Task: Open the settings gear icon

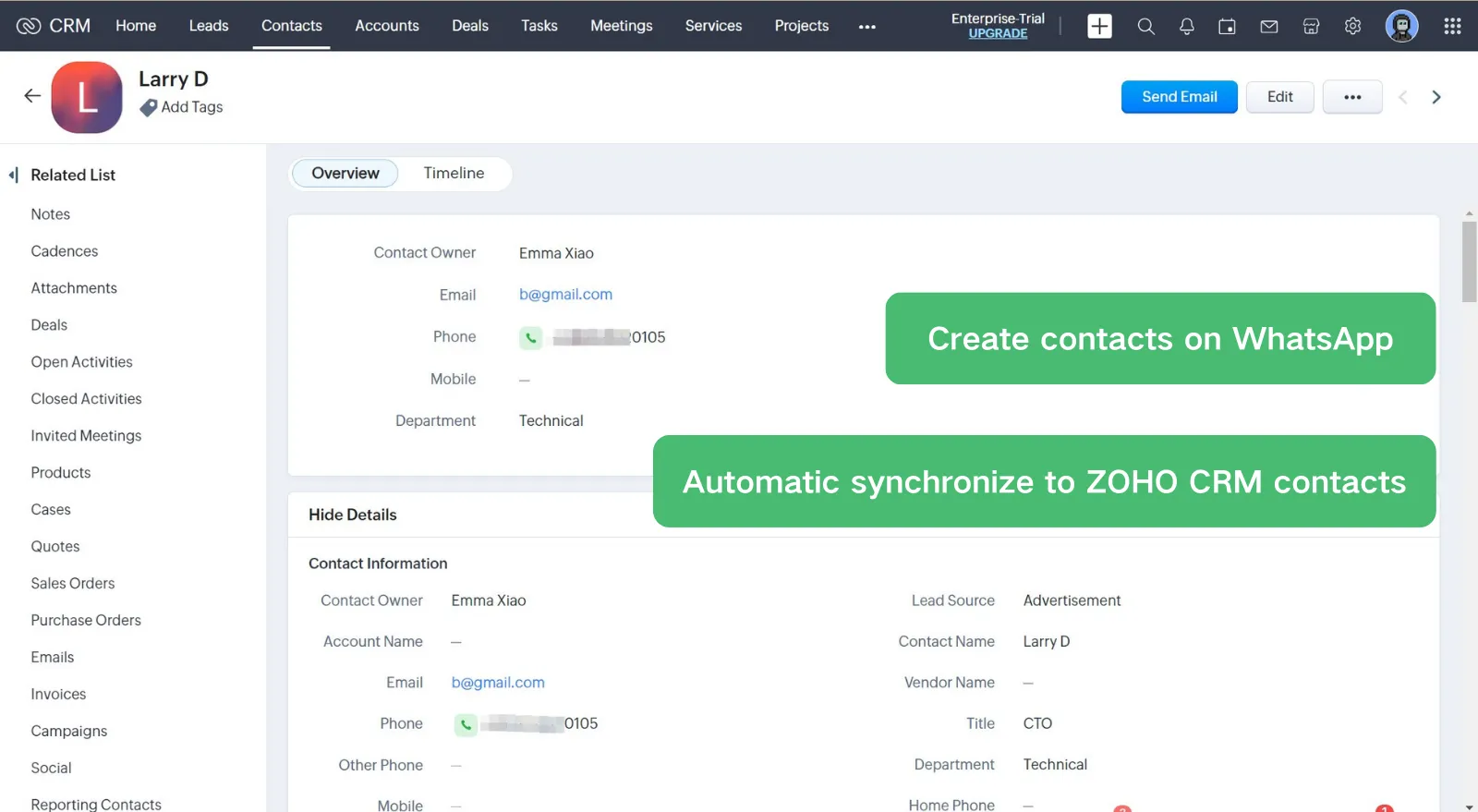Action: click(x=1352, y=26)
